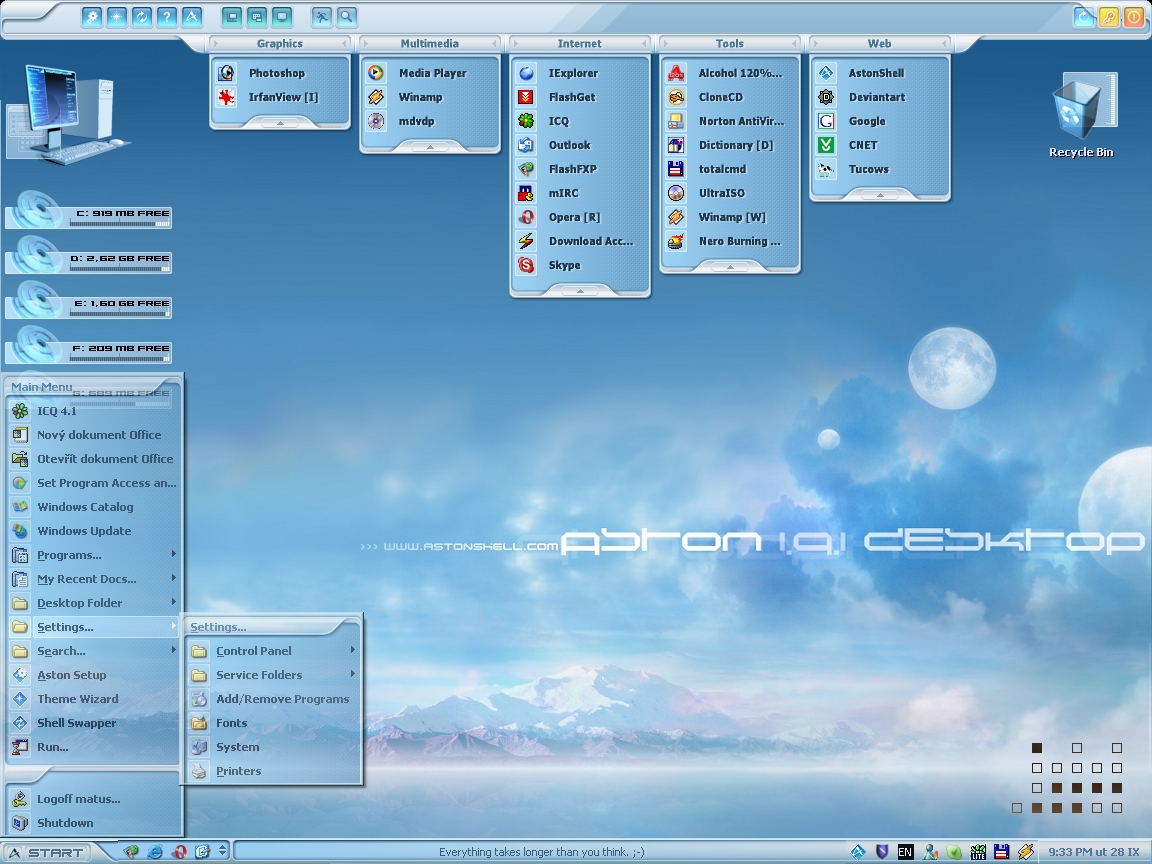This screenshot has width=1152, height=864.
Task: Collapse the Tools panel with bottom arrow
Action: pos(730,267)
